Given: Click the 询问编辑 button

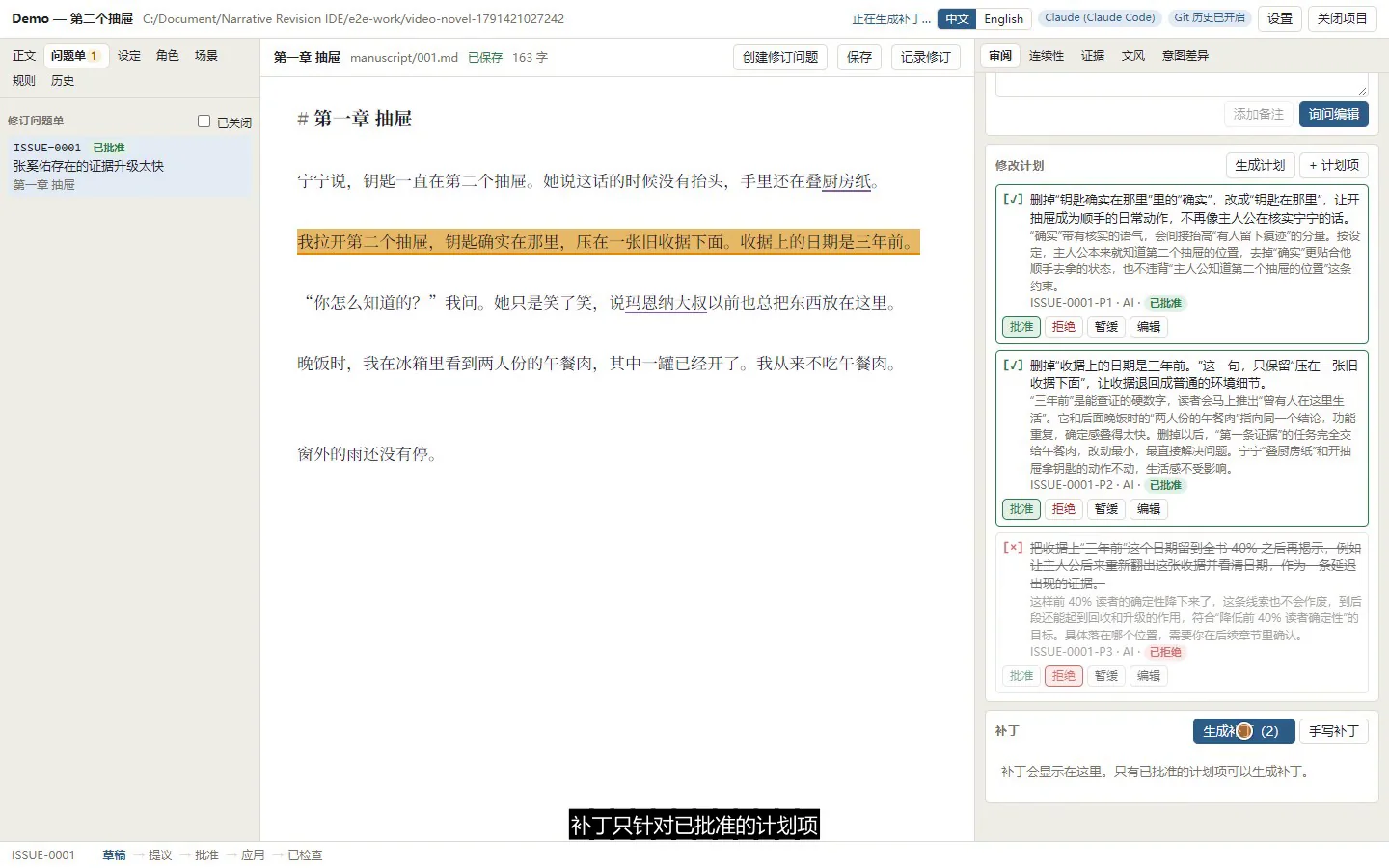Looking at the screenshot, I should (1334, 114).
